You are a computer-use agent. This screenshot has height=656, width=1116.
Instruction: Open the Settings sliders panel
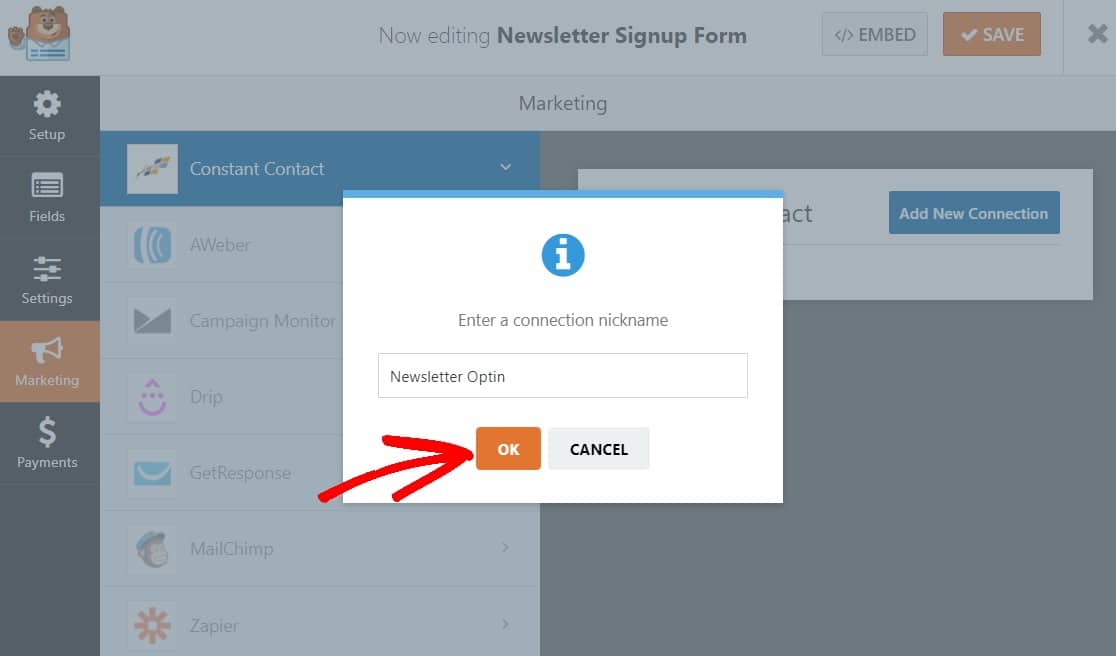tap(47, 269)
